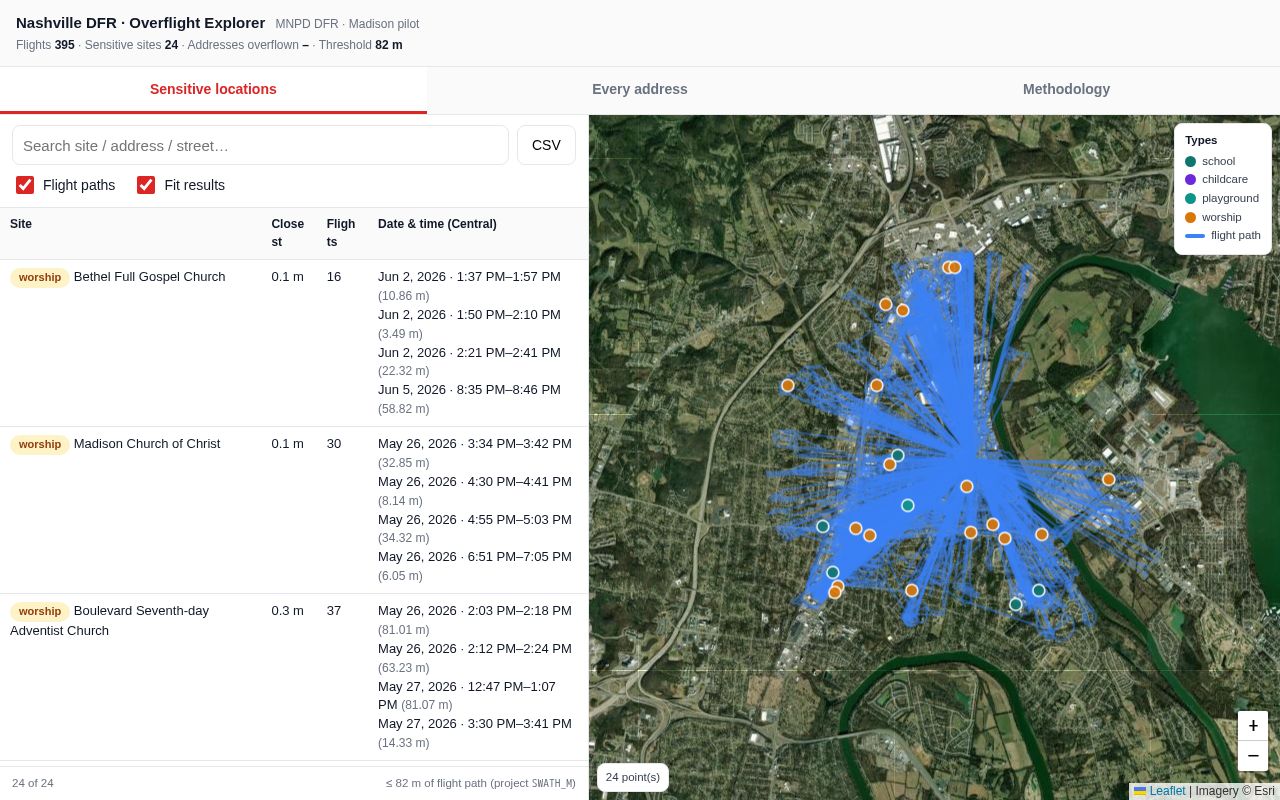
Task: Click the worship legend orange dot
Action: [x=1190, y=217]
